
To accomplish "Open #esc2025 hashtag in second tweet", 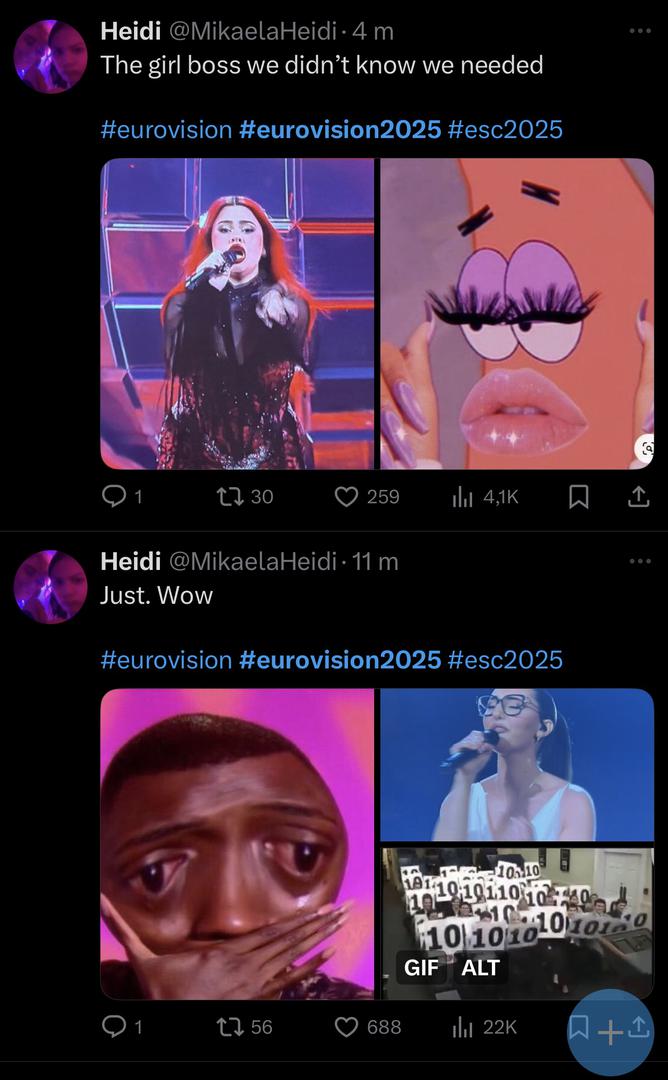I will tap(505, 659).
